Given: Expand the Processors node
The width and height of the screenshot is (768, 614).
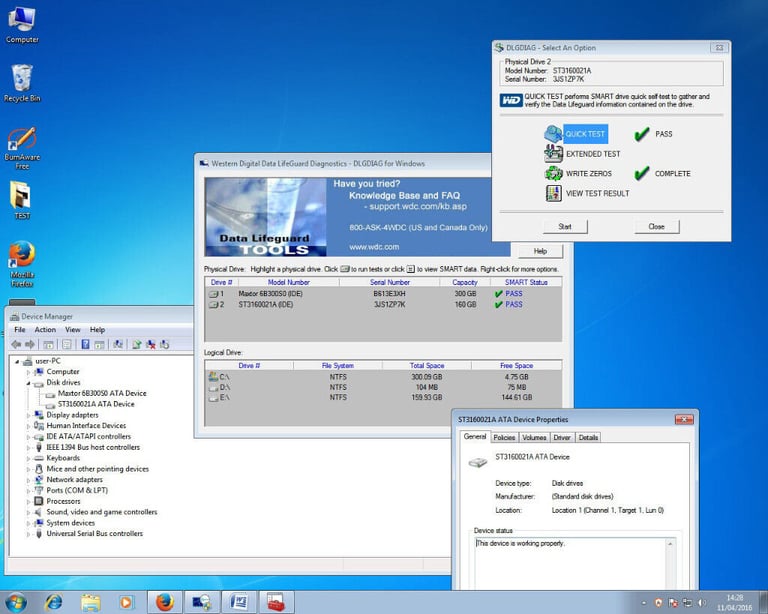Looking at the screenshot, I should point(28,501).
